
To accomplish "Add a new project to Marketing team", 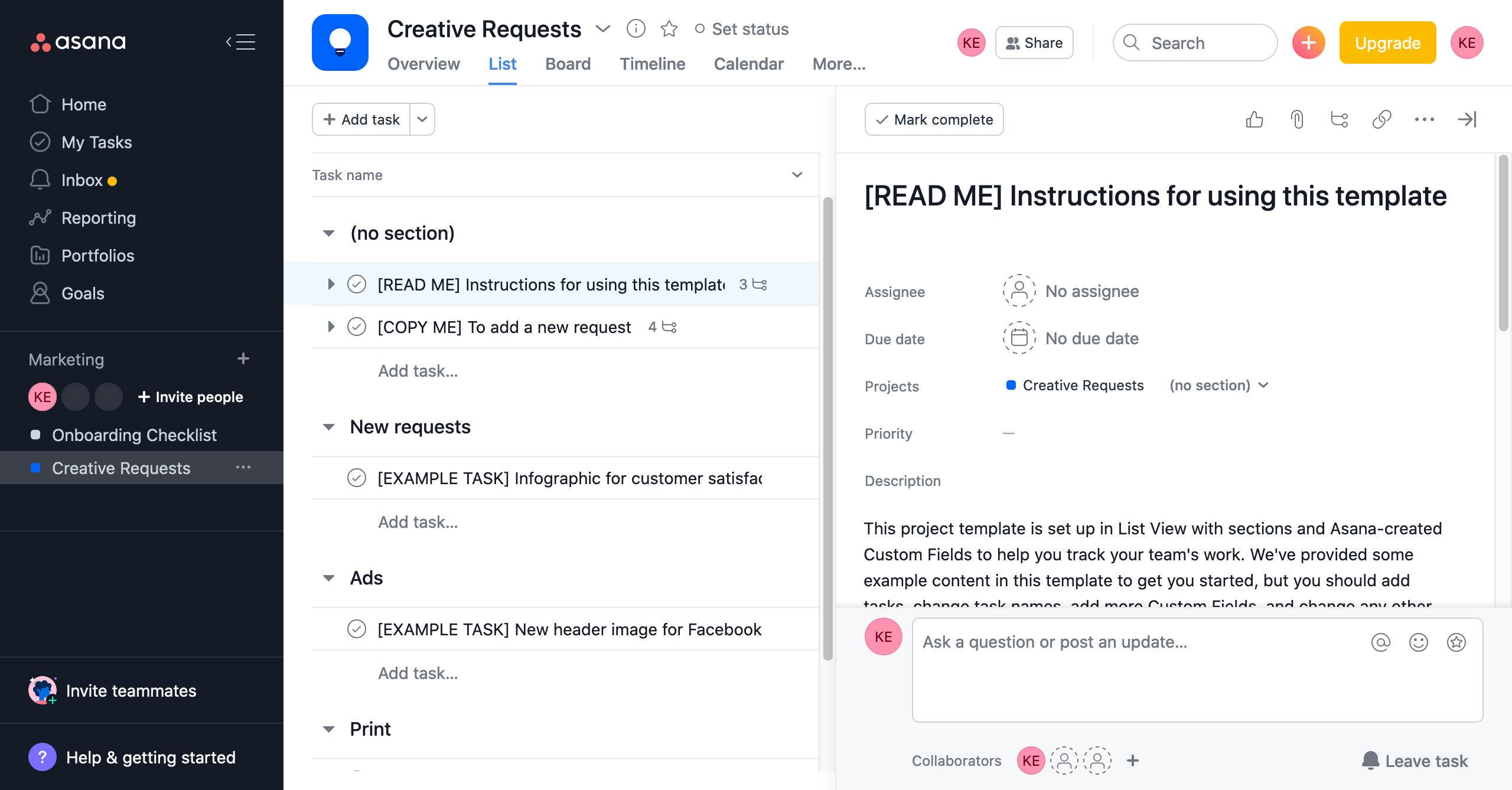I will [x=243, y=358].
